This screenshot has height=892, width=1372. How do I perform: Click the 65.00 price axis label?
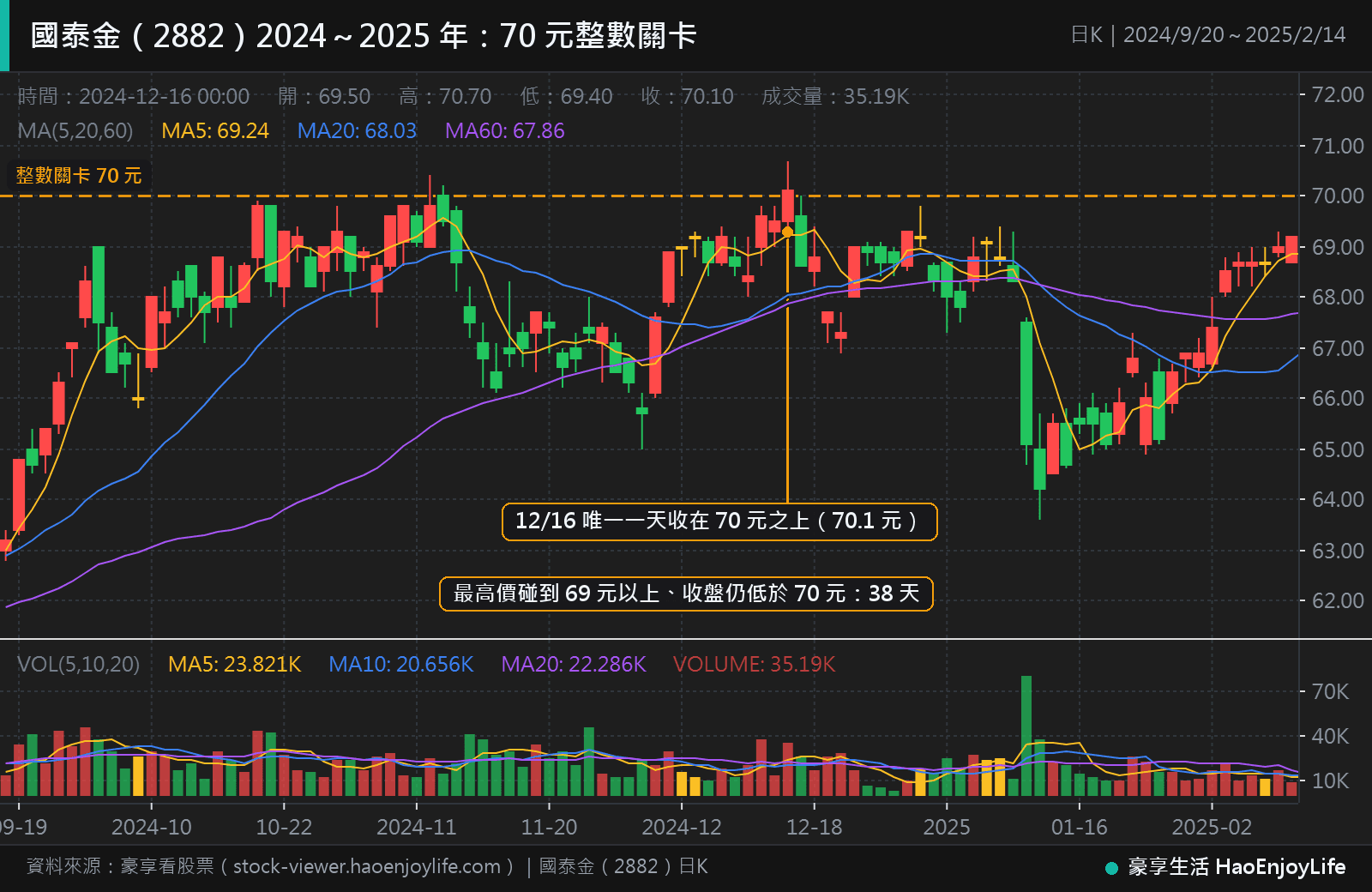click(x=1338, y=449)
